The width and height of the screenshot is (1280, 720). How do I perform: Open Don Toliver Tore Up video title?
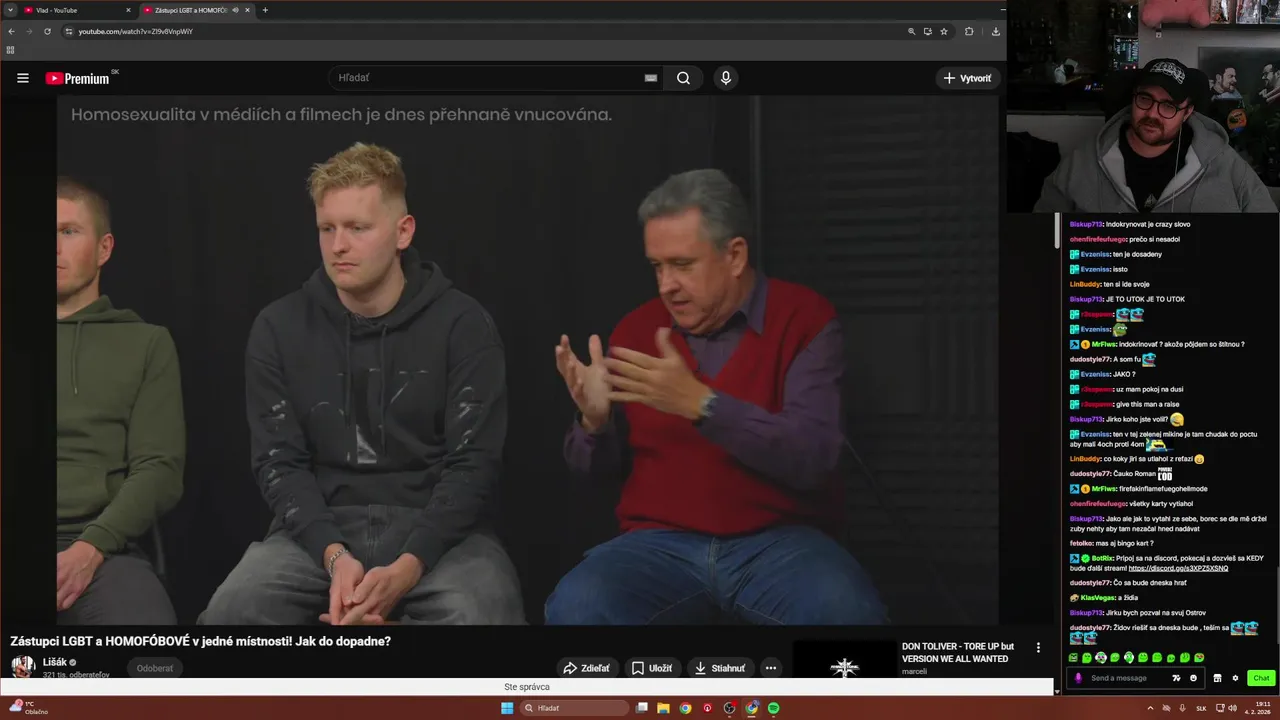(x=958, y=652)
